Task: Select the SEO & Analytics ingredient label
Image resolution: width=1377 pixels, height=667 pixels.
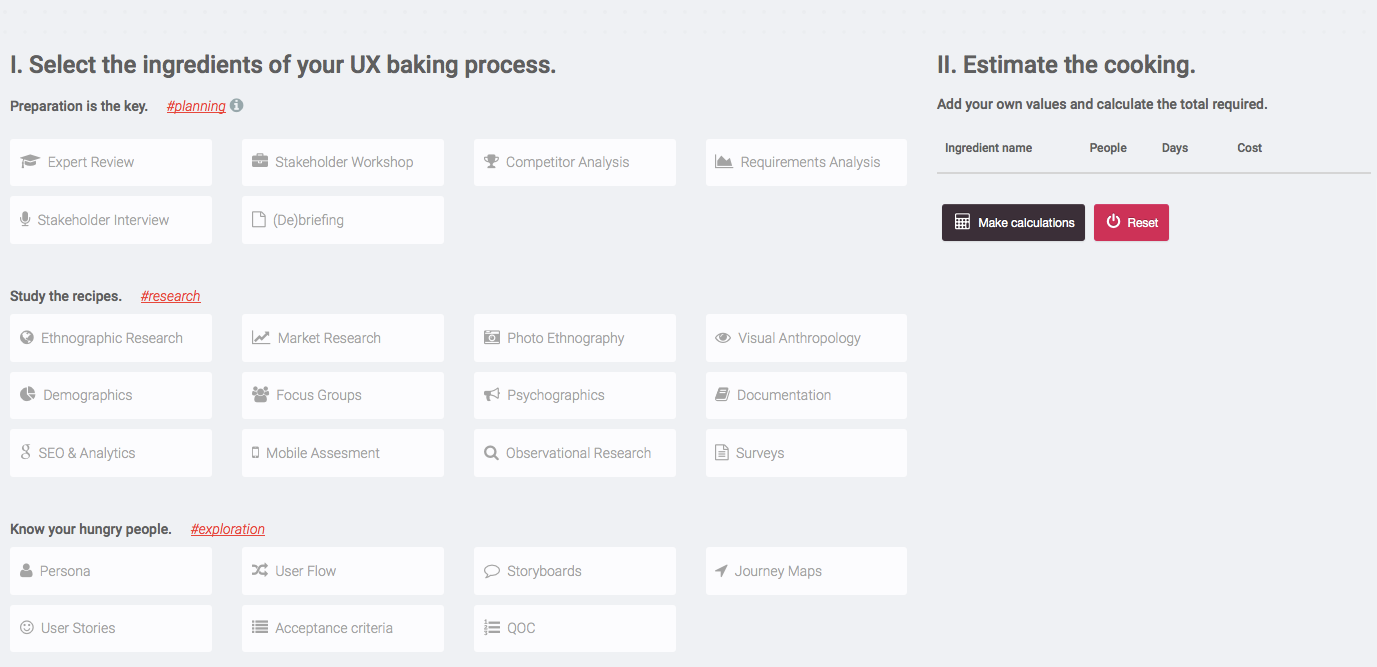Action: tap(87, 453)
